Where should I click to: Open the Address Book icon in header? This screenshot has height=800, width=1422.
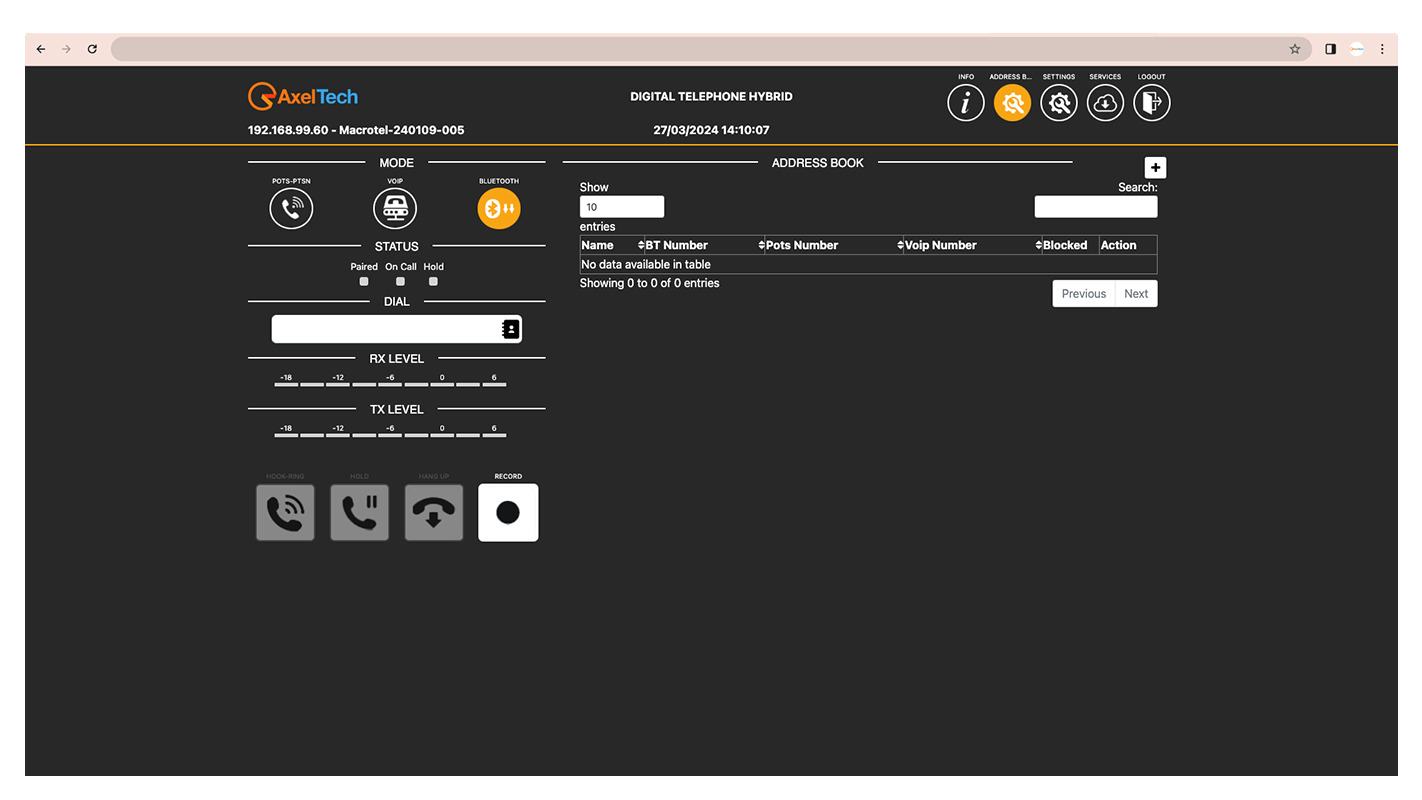[1012, 103]
